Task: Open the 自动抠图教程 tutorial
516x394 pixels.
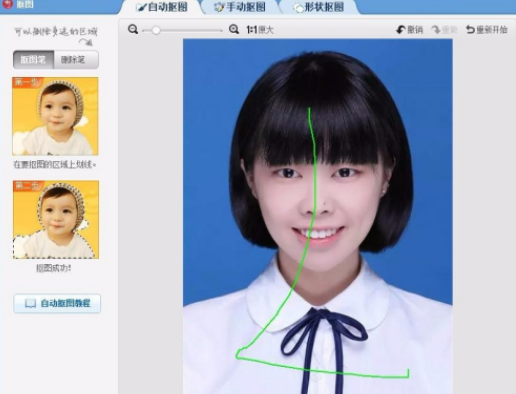Action: (x=57, y=303)
